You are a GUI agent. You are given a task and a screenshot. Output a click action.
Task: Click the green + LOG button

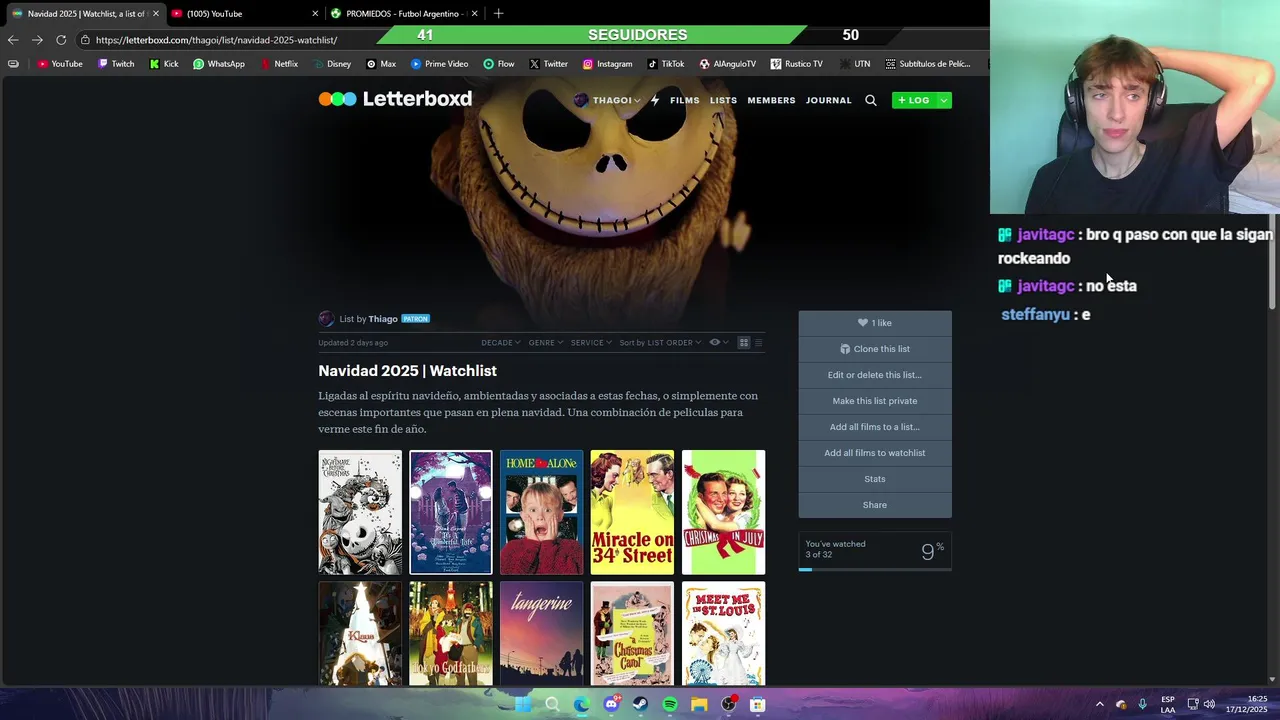click(914, 100)
